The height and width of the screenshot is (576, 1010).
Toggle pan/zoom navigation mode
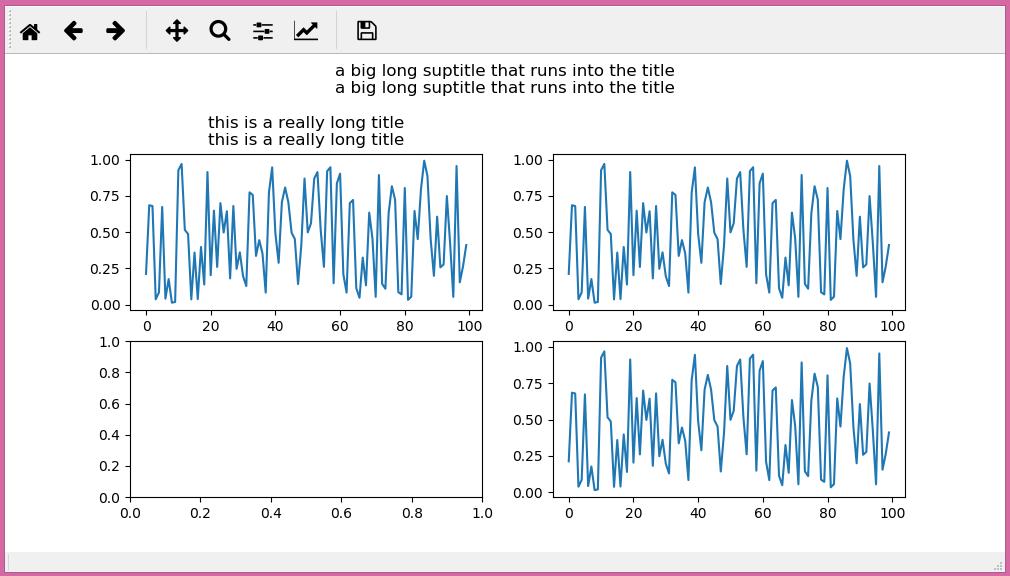pos(176,31)
